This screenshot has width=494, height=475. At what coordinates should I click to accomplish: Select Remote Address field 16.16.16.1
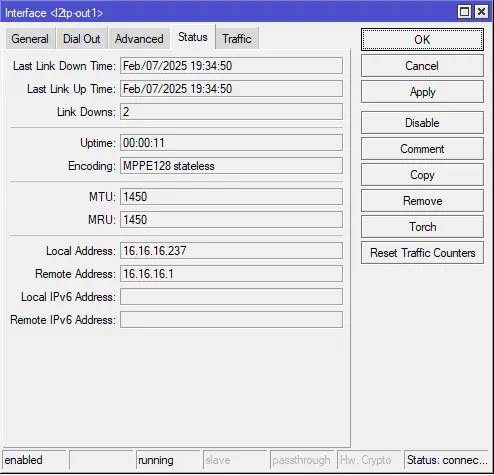click(231, 274)
